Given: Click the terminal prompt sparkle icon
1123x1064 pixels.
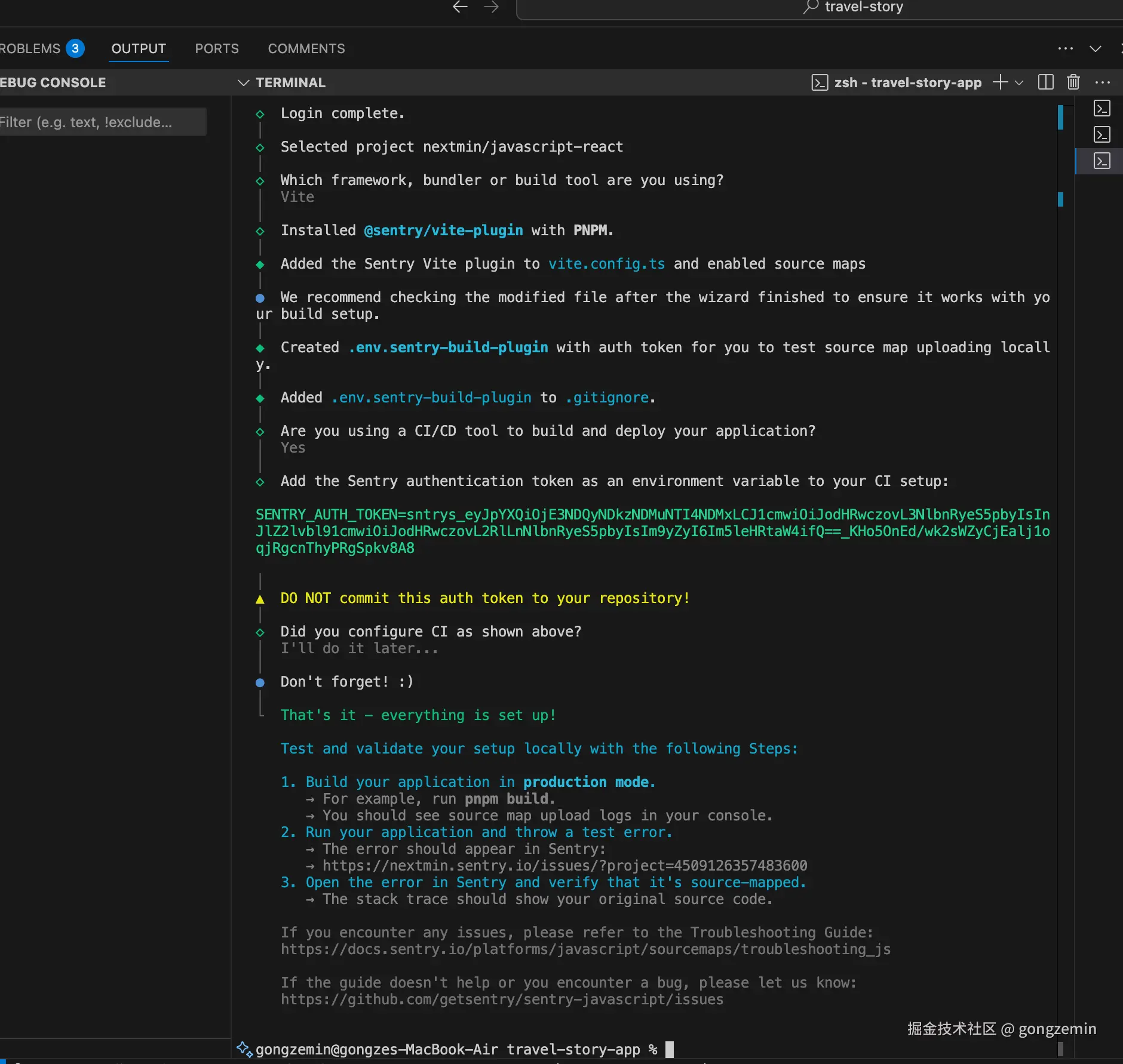Looking at the screenshot, I should tap(244, 1049).
